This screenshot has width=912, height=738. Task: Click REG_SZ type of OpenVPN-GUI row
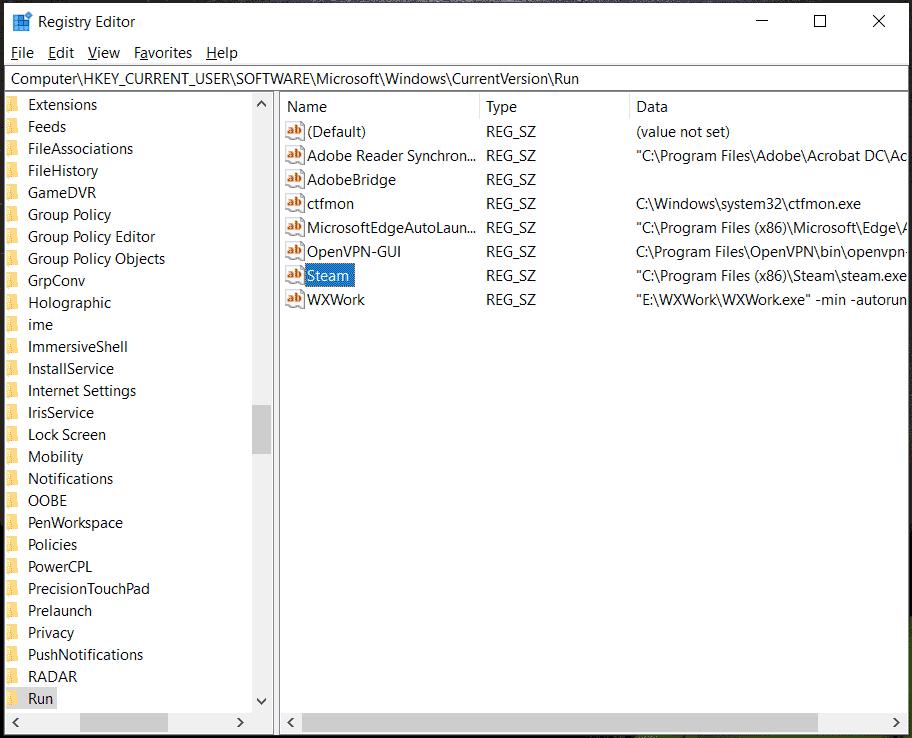[511, 252]
